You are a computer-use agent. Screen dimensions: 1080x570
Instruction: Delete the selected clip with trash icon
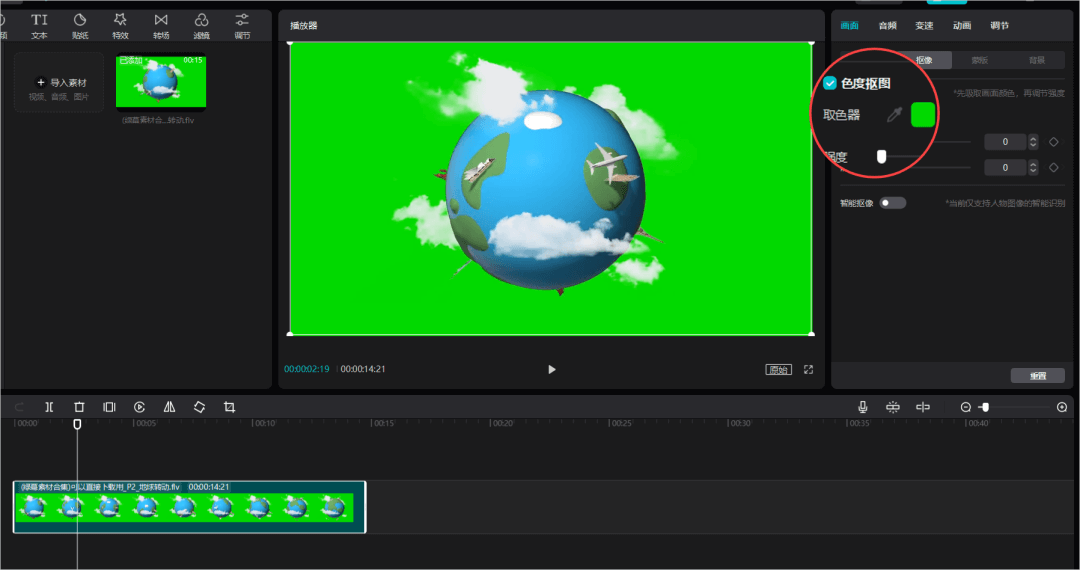(x=79, y=407)
